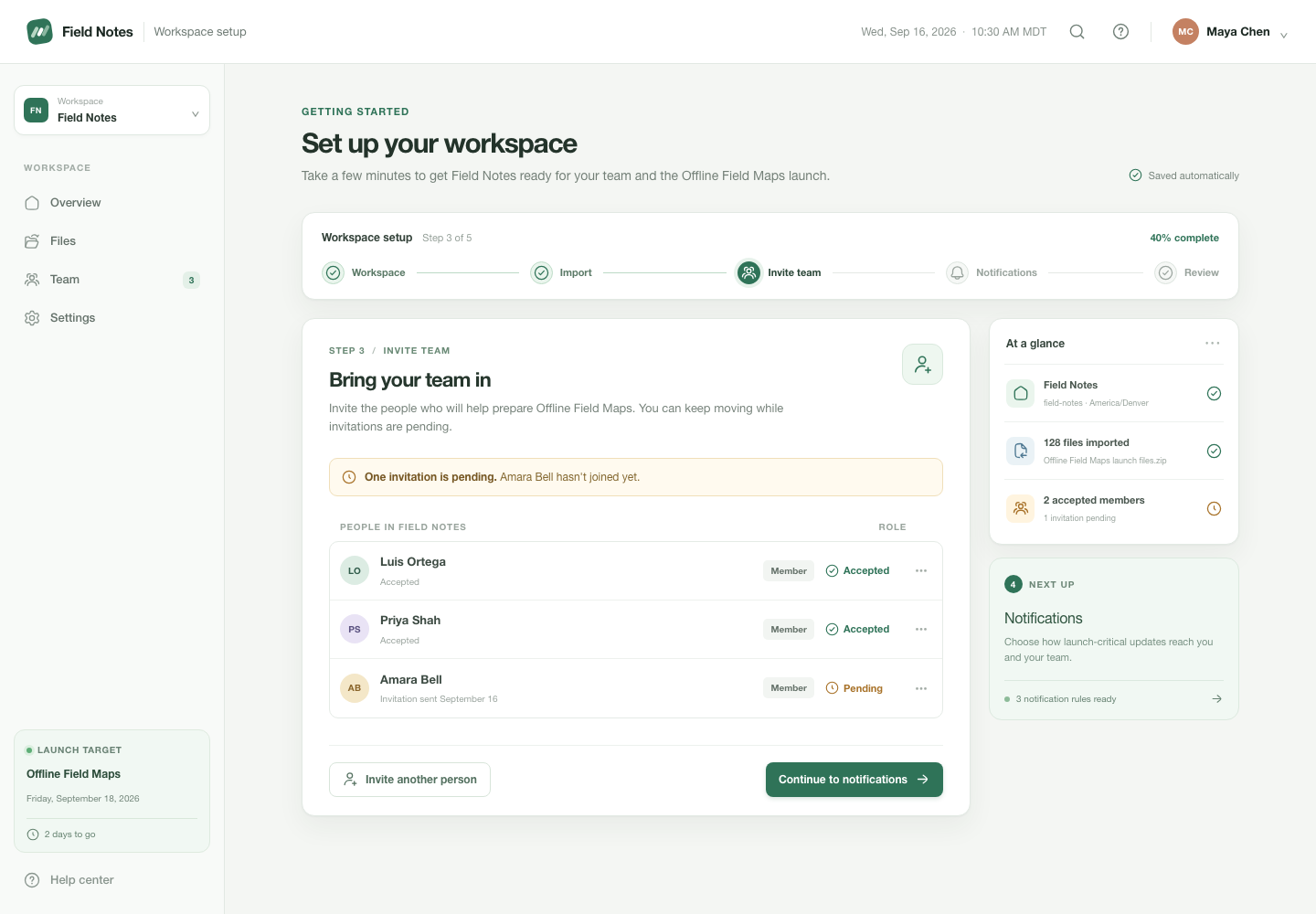
Task: Open Settings in sidebar
Action: pyautogui.click(x=111, y=318)
